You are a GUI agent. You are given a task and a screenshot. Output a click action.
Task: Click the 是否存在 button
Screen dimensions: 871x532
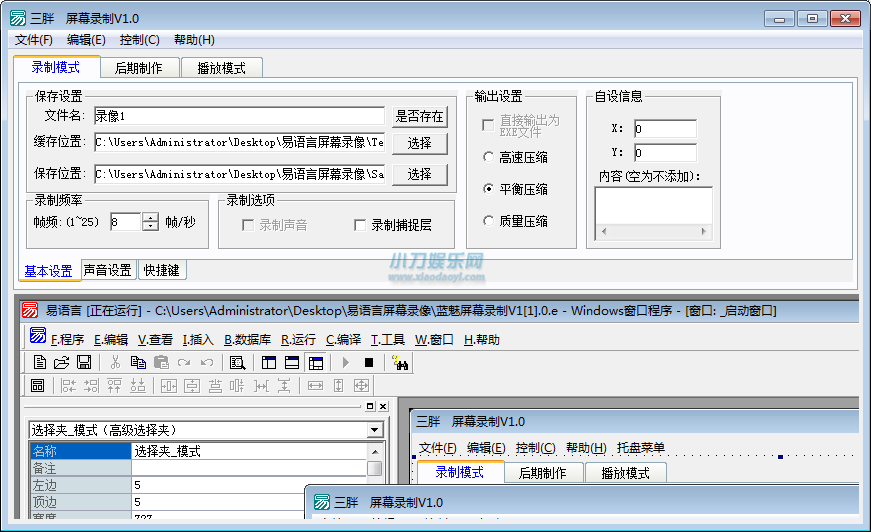(x=419, y=117)
